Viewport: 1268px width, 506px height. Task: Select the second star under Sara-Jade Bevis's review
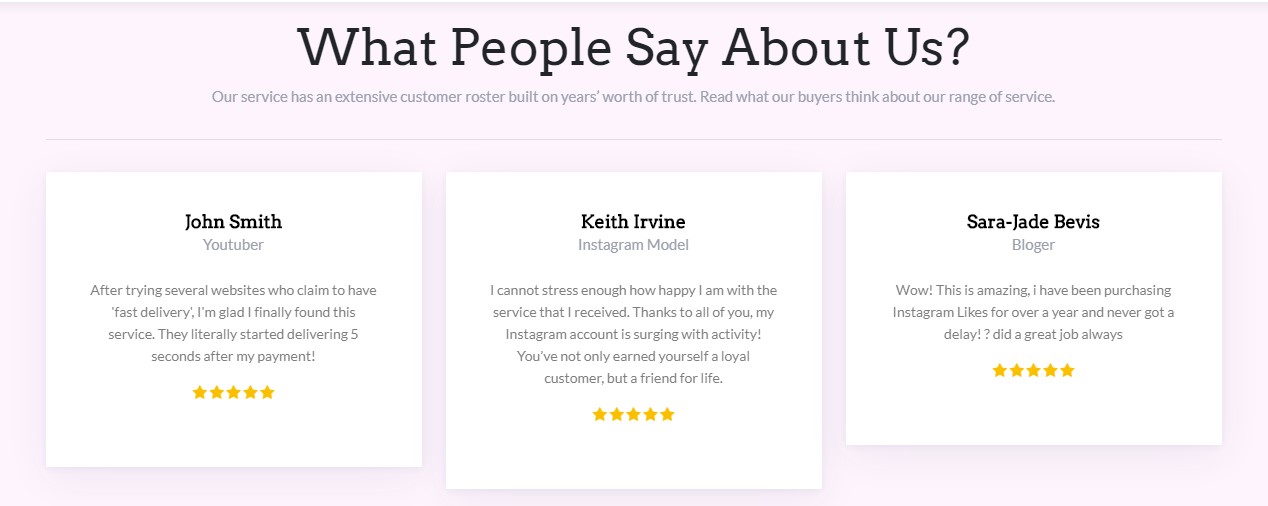tap(1017, 371)
